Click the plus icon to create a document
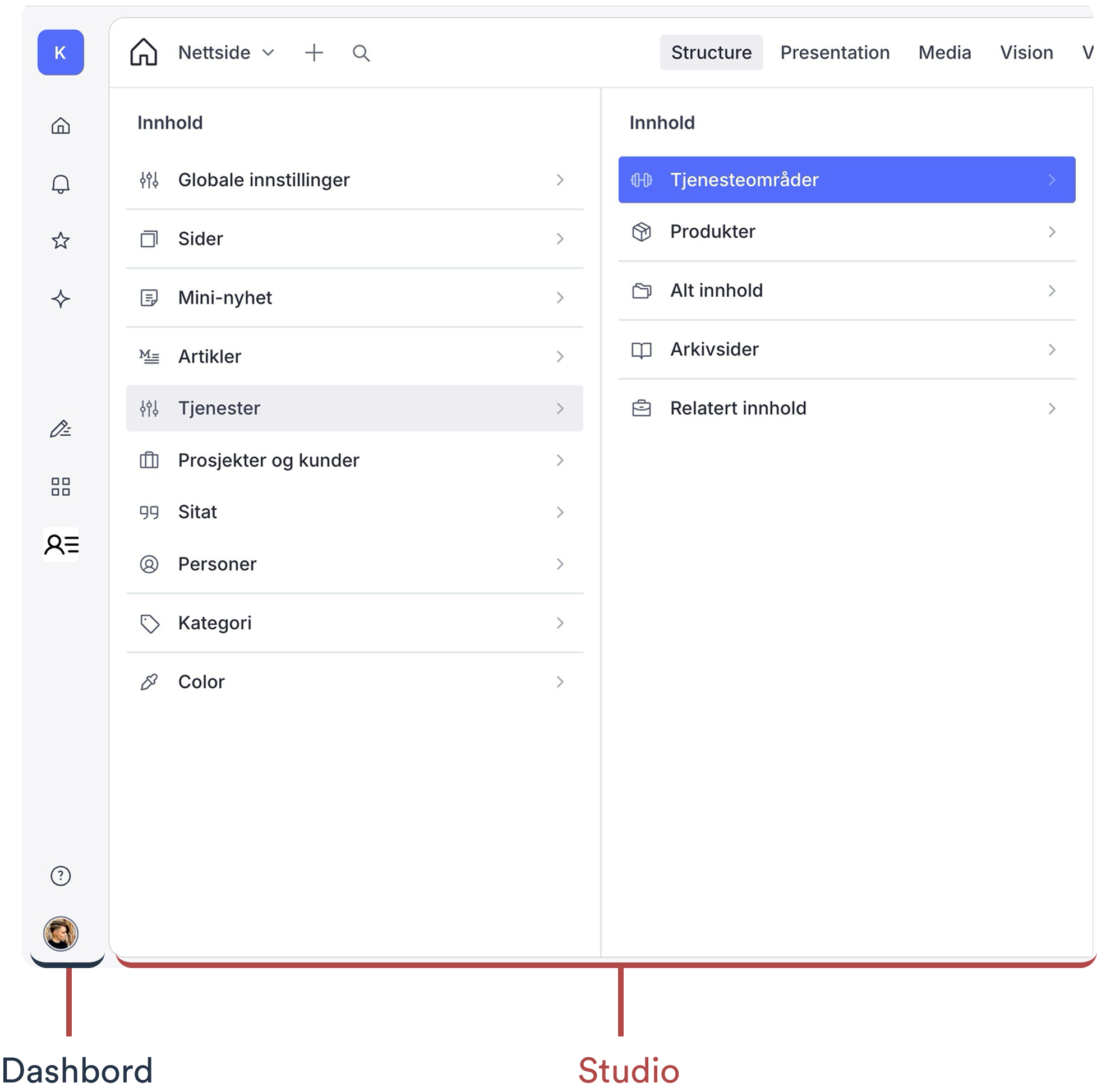The width and height of the screenshot is (1097, 1092). pyautogui.click(x=314, y=53)
